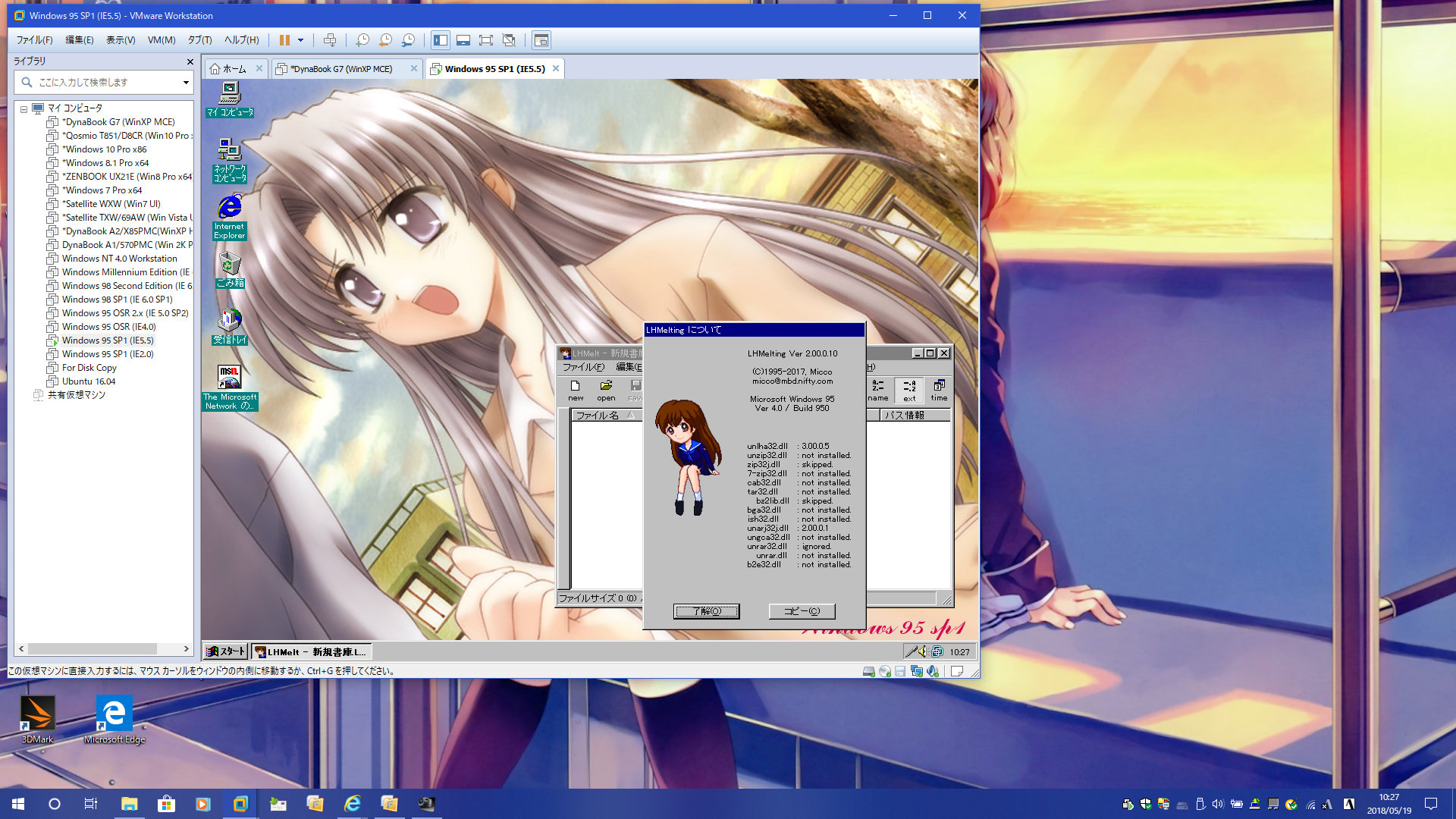Take a snapshot with the clock-plus icon

[362, 40]
